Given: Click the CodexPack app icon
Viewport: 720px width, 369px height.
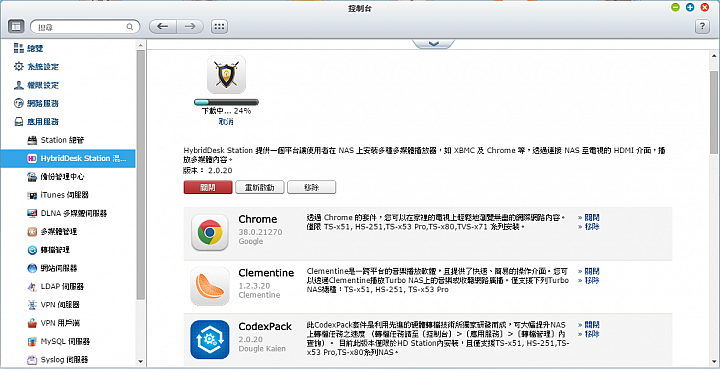Looking at the screenshot, I should pos(210,340).
